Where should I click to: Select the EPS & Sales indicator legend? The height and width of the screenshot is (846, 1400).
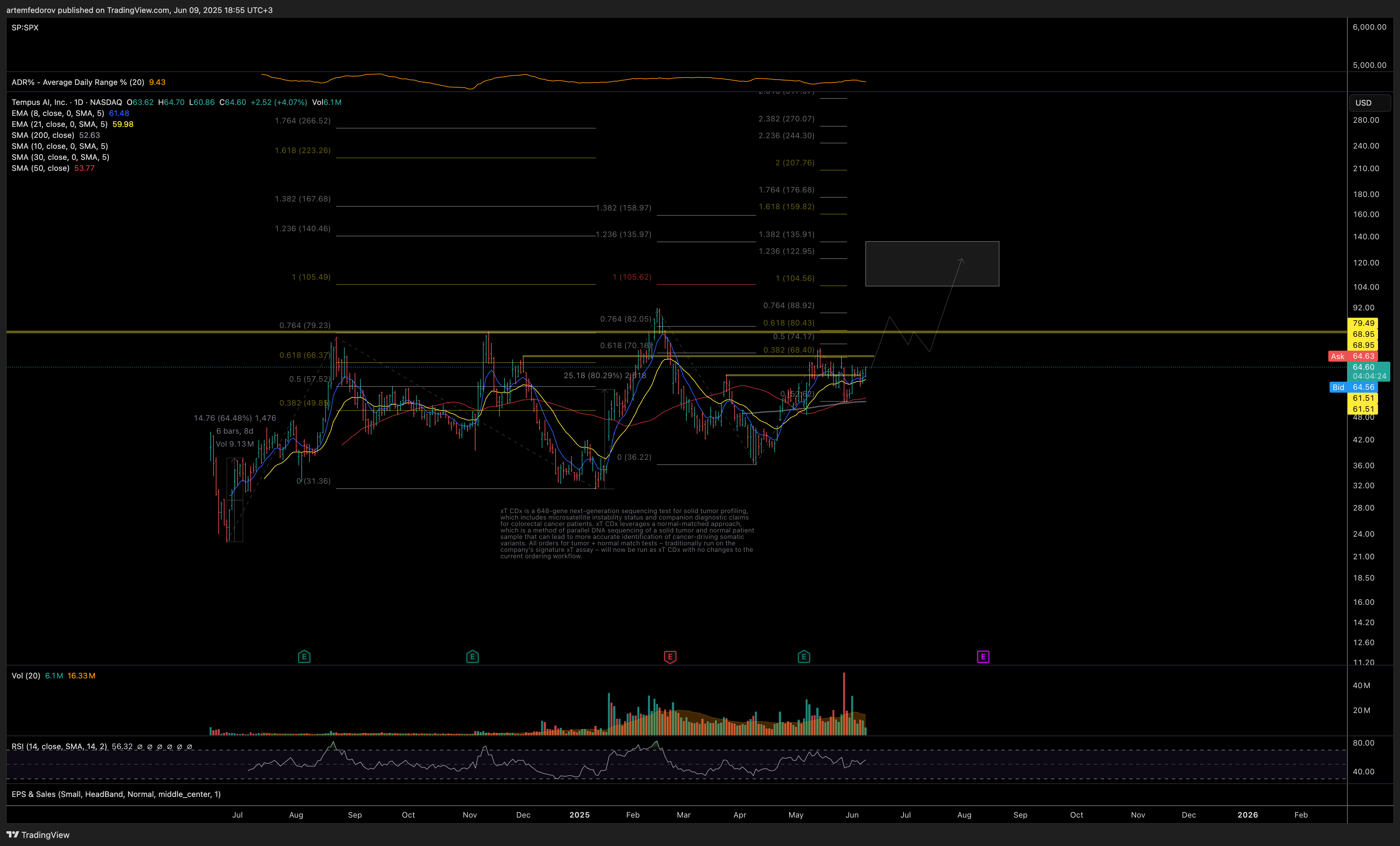[x=116, y=794]
